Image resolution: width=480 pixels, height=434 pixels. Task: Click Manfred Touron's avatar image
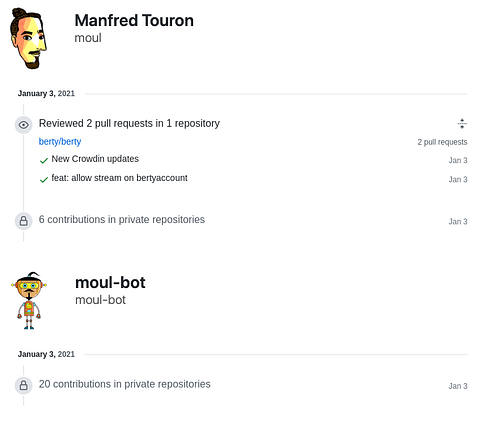tap(29, 38)
